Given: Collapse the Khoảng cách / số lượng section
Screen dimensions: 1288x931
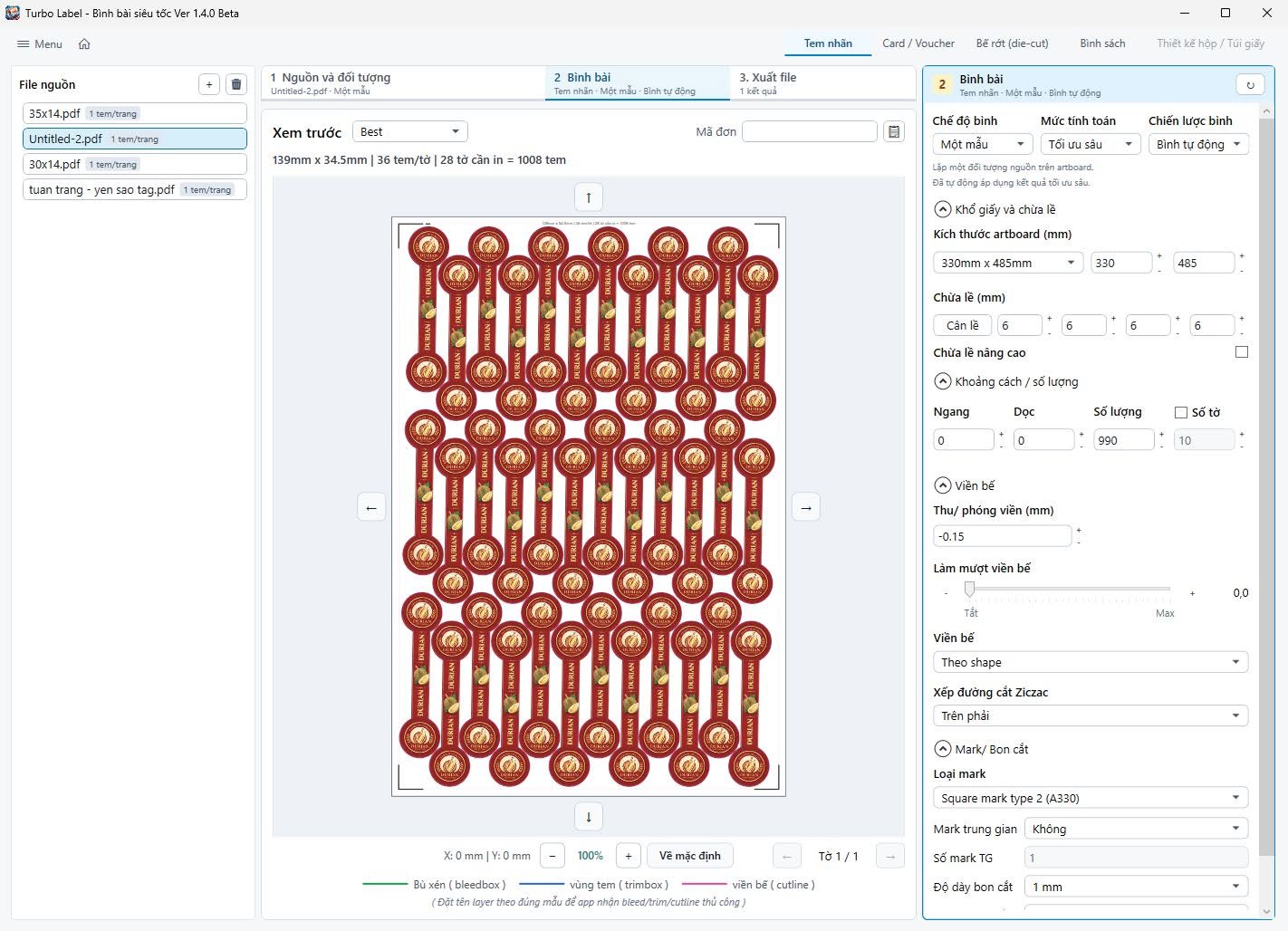Looking at the screenshot, I should (943, 381).
